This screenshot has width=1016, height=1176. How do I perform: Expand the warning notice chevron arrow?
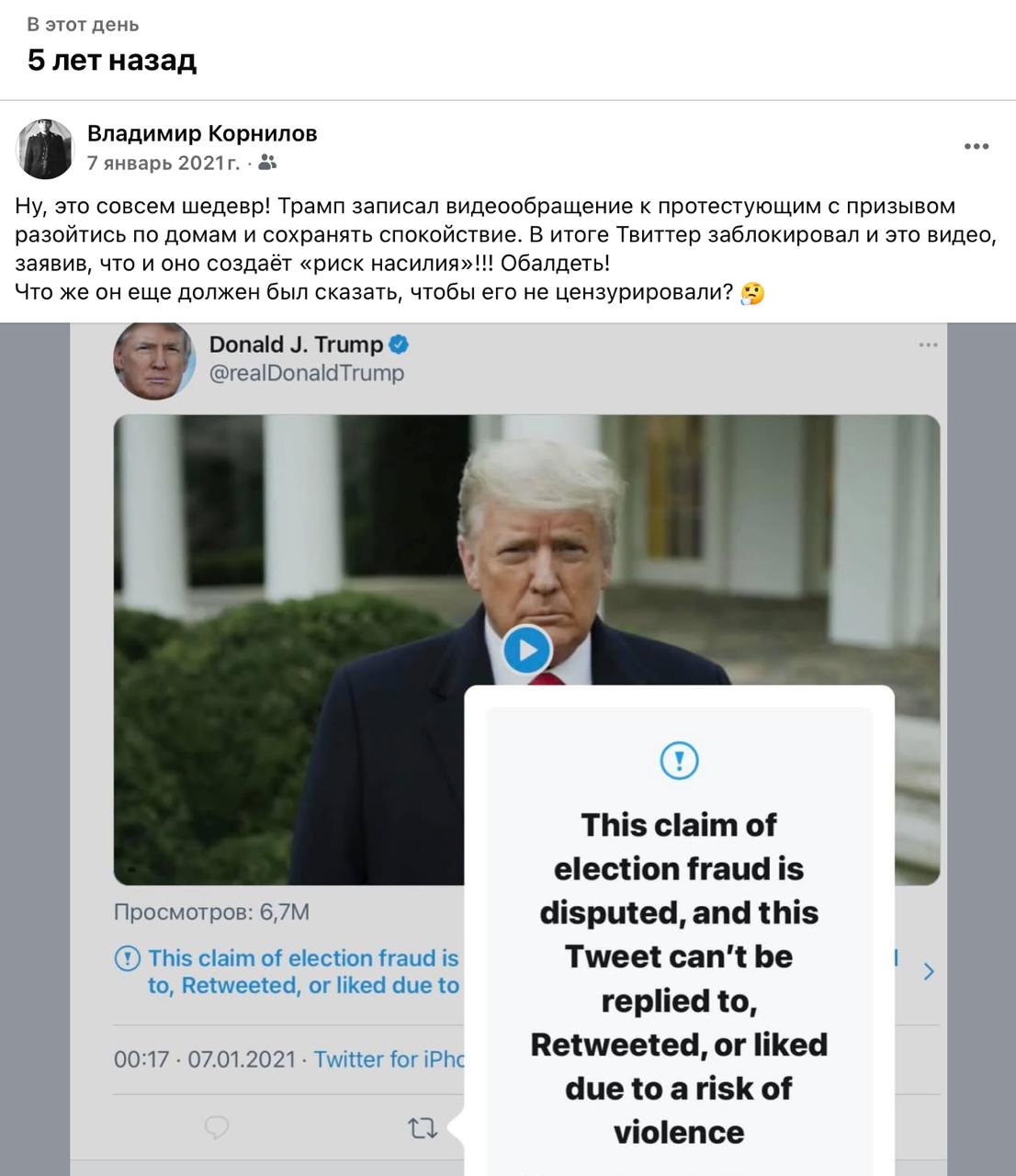[x=929, y=971]
